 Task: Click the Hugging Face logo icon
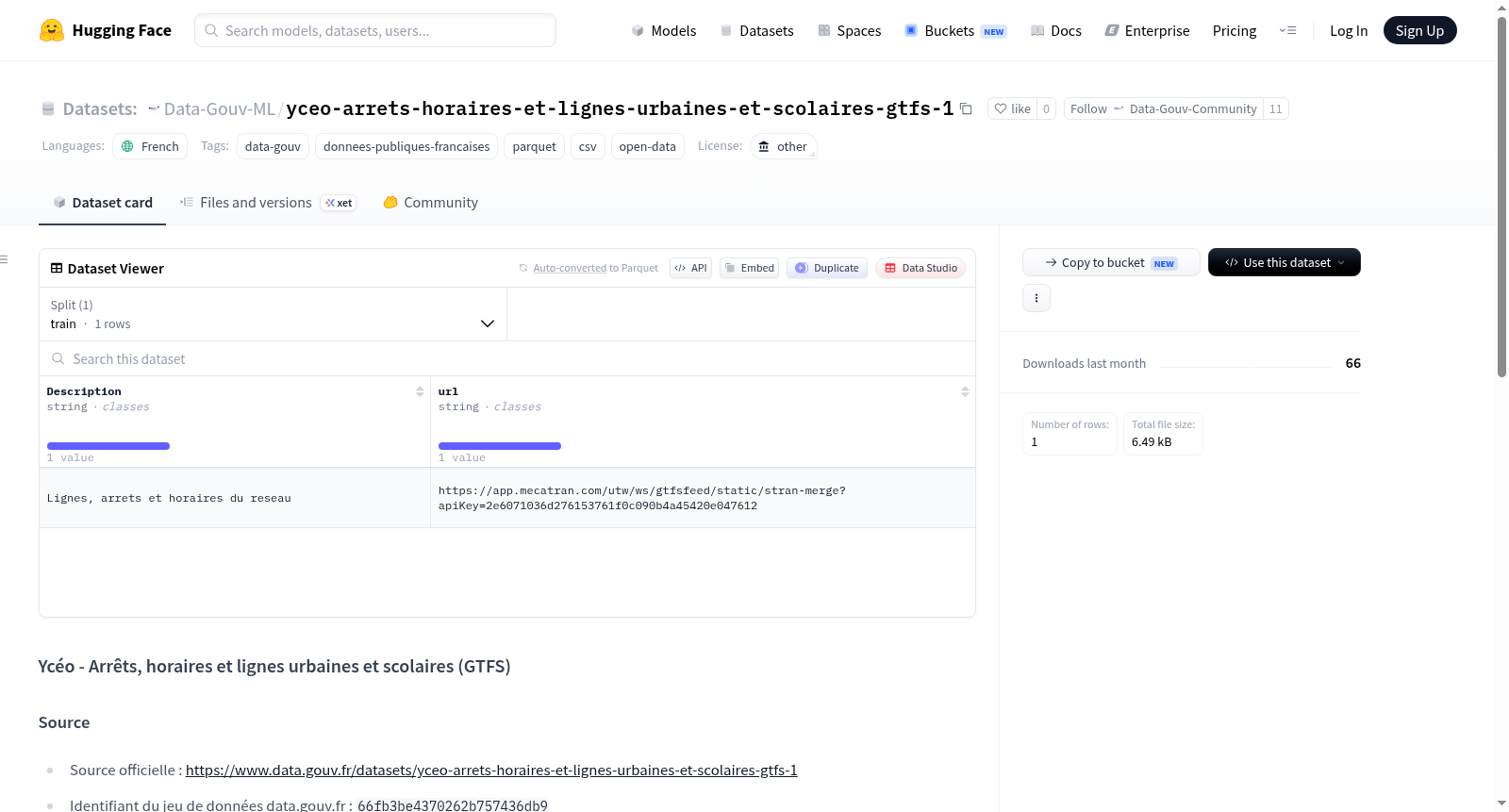point(52,30)
